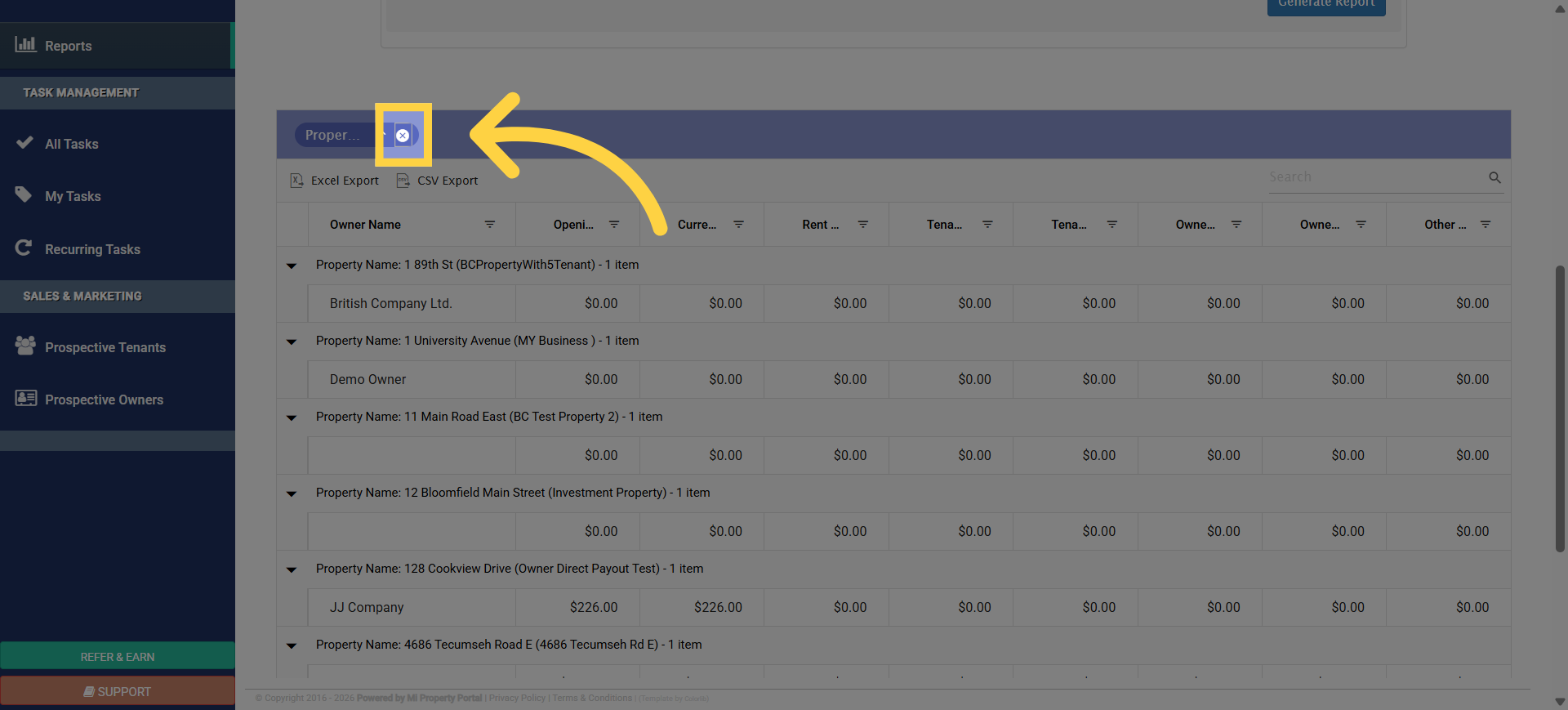
Task: Click the scrollbar up arrow
Action: (x=1560, y=8)
